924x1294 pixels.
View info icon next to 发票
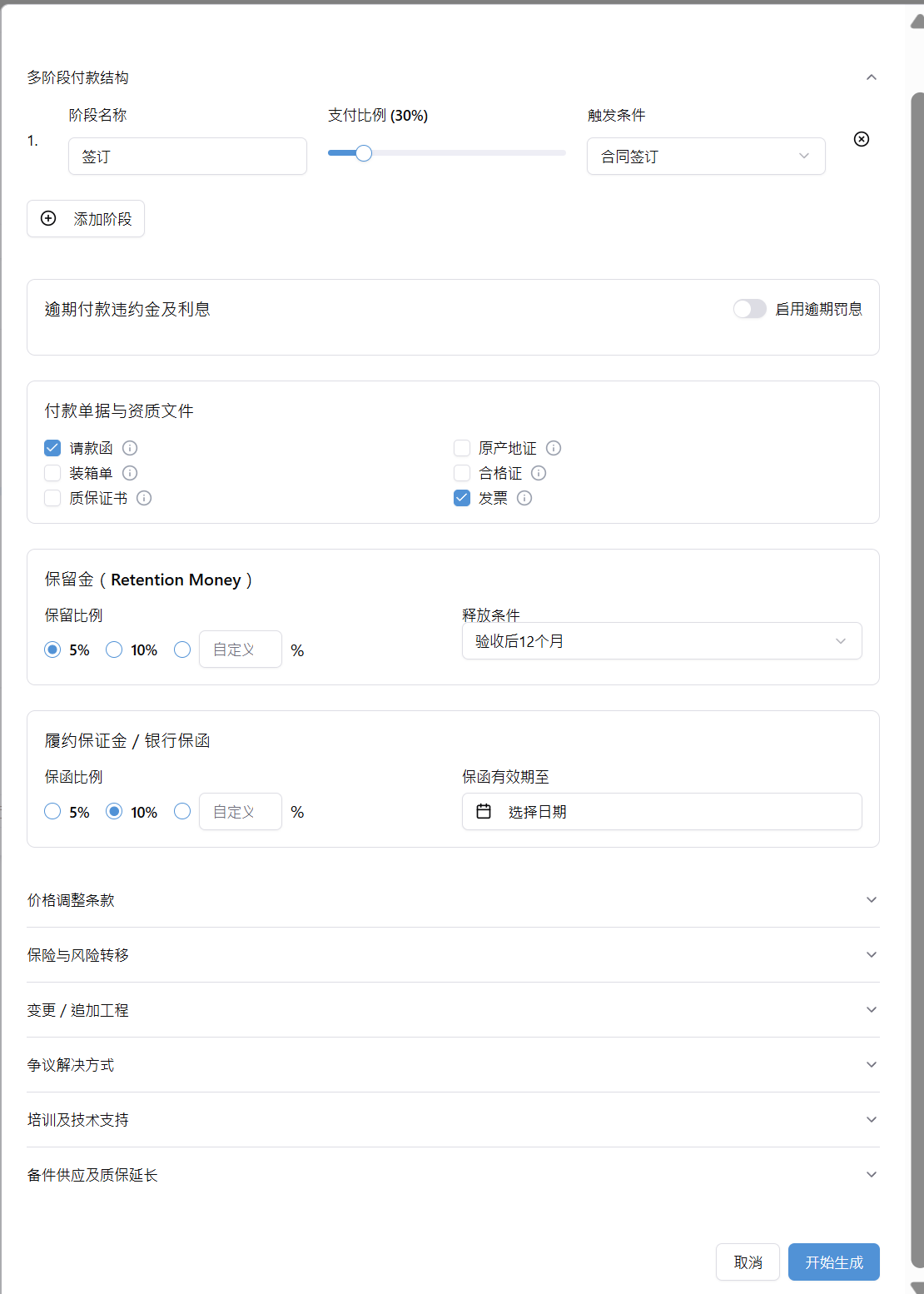524,498
